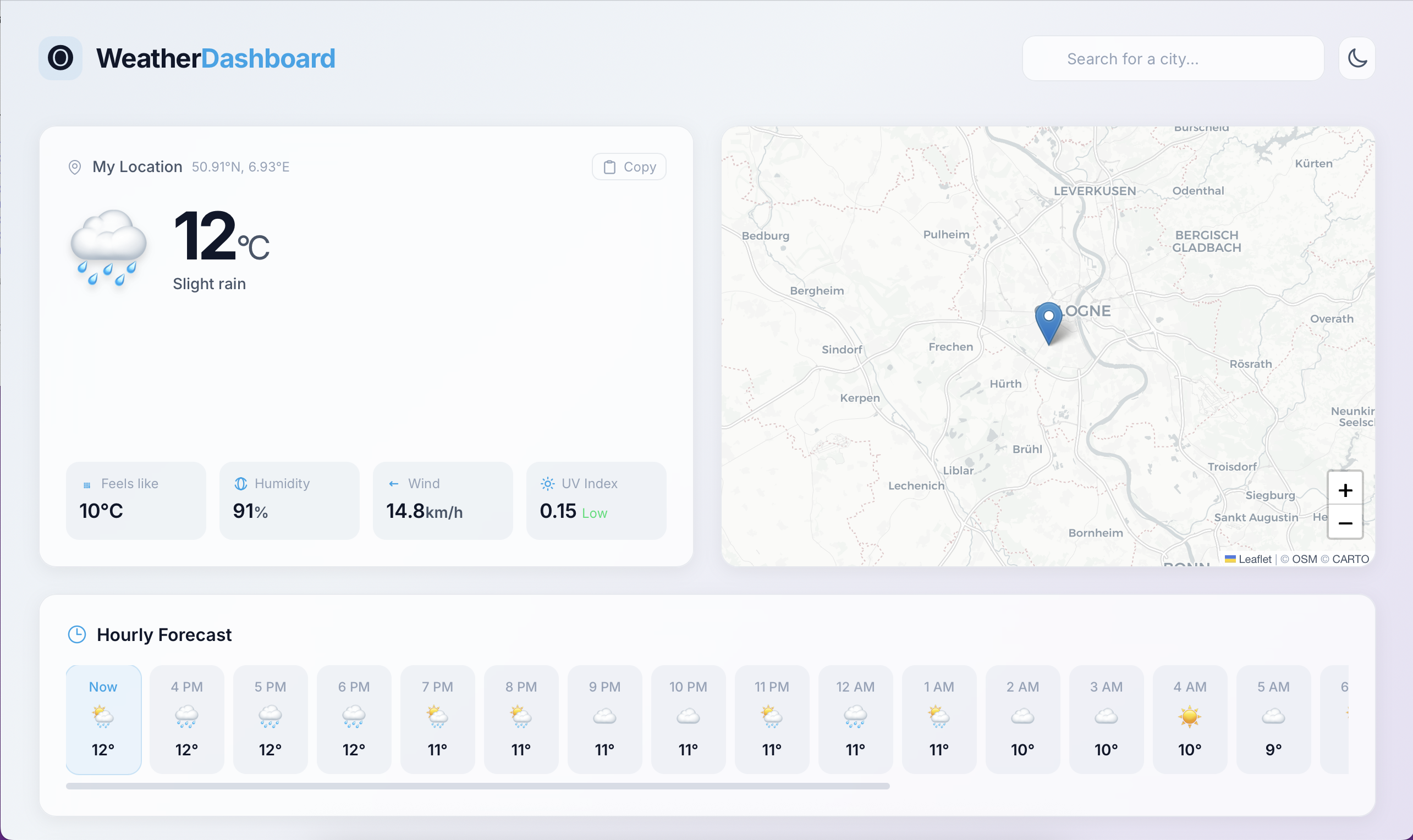Select the Now hourly forecast card
Viewport: 1413px width, 840px height.
[103, 720]
